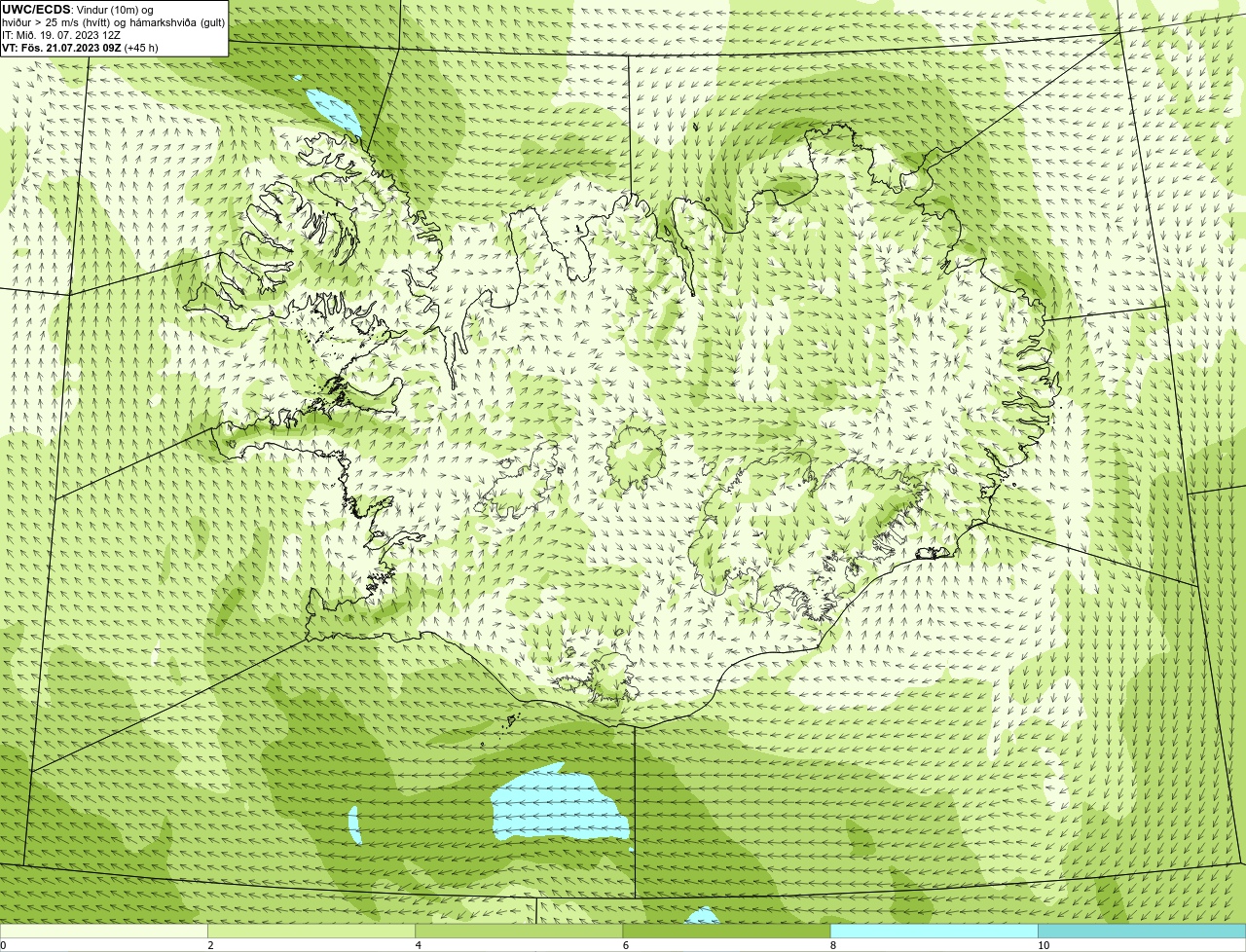1246x952 pixels.
Task: Click the legend scale label "8"
Action: click(x=832, y=945)
